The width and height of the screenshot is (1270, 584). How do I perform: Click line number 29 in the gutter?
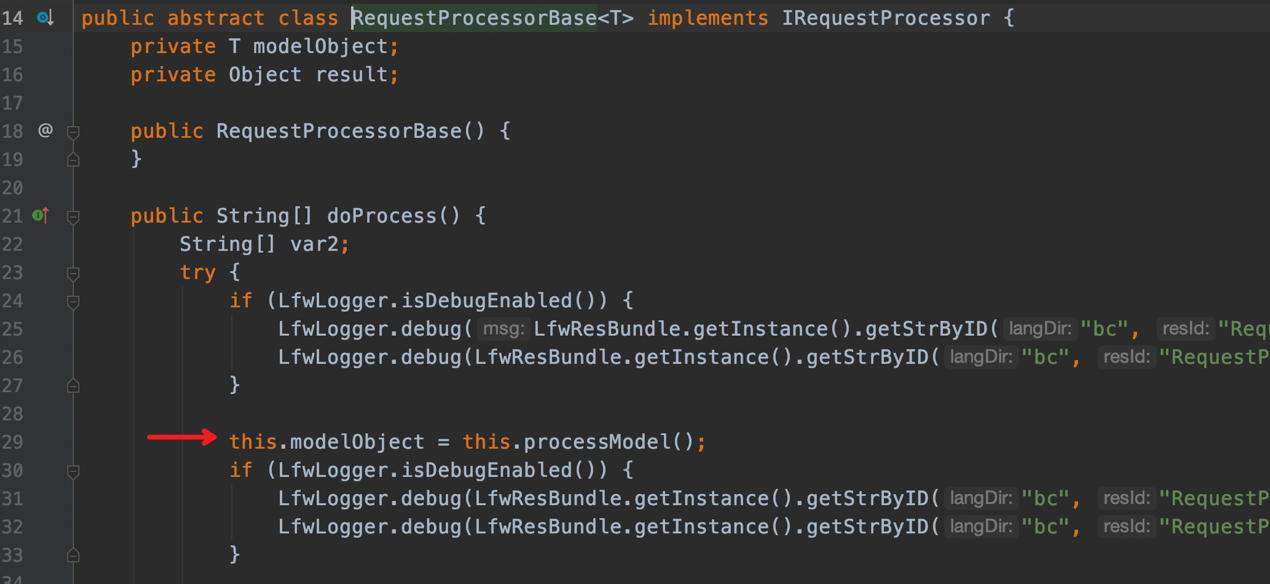click(x=12, y=442)
